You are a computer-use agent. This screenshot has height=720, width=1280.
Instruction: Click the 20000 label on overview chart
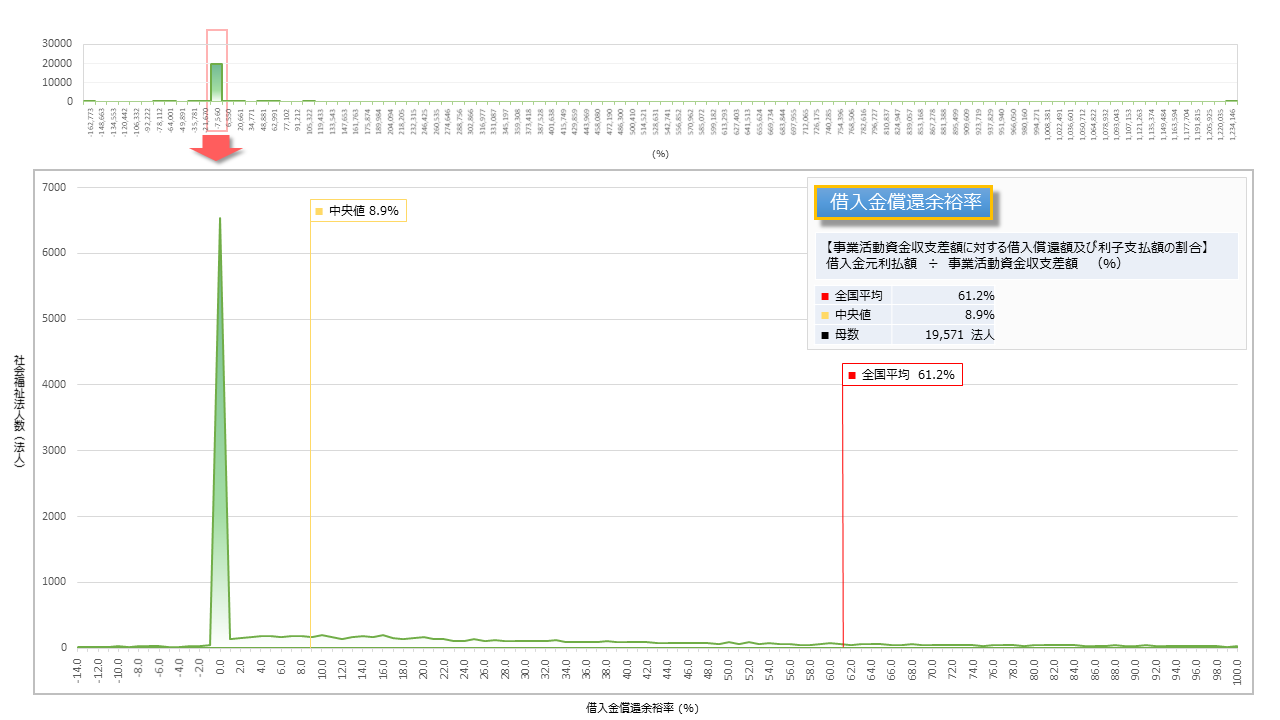[57, 63]
